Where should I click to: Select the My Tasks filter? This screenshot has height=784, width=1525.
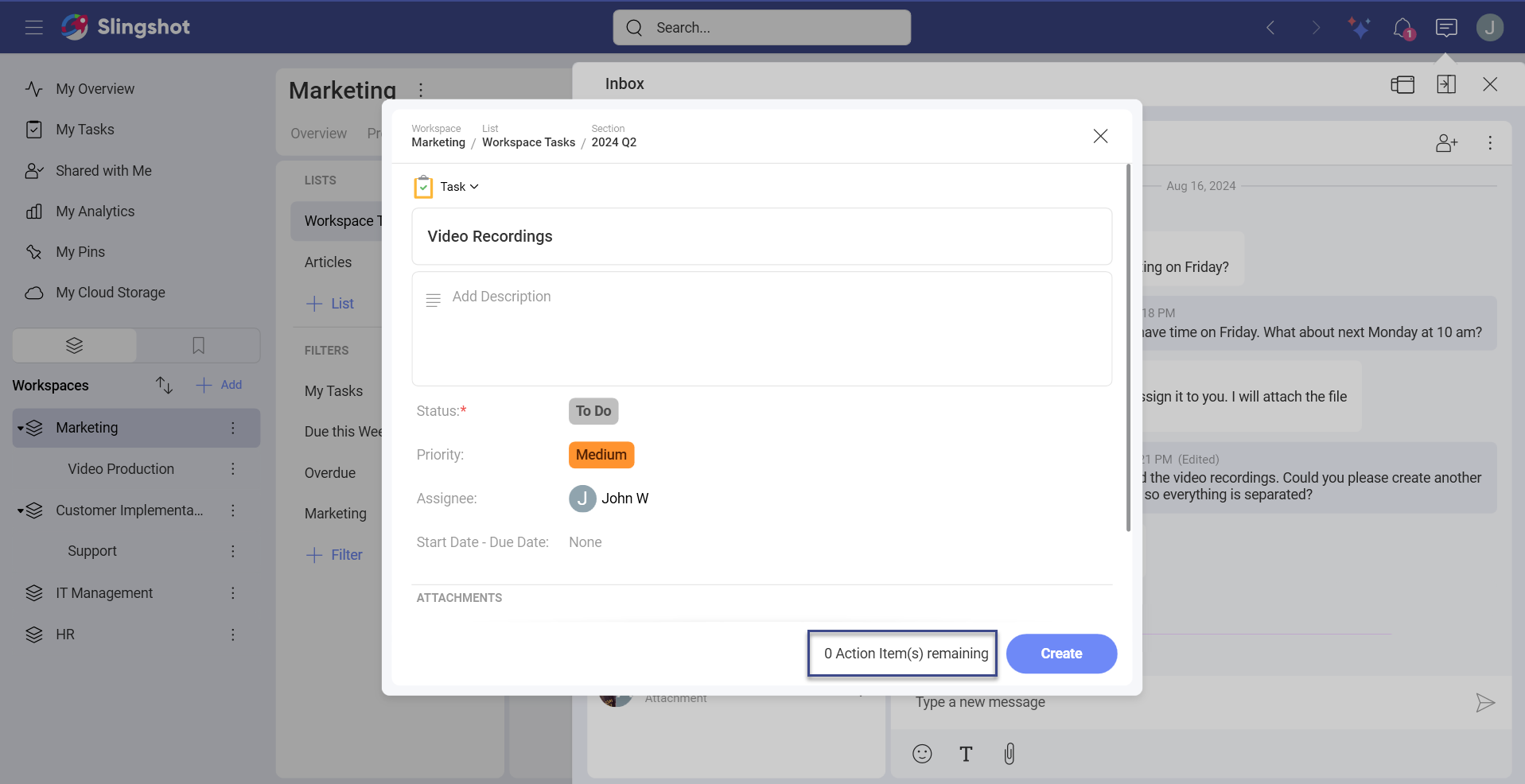click(x=333, y=391)
